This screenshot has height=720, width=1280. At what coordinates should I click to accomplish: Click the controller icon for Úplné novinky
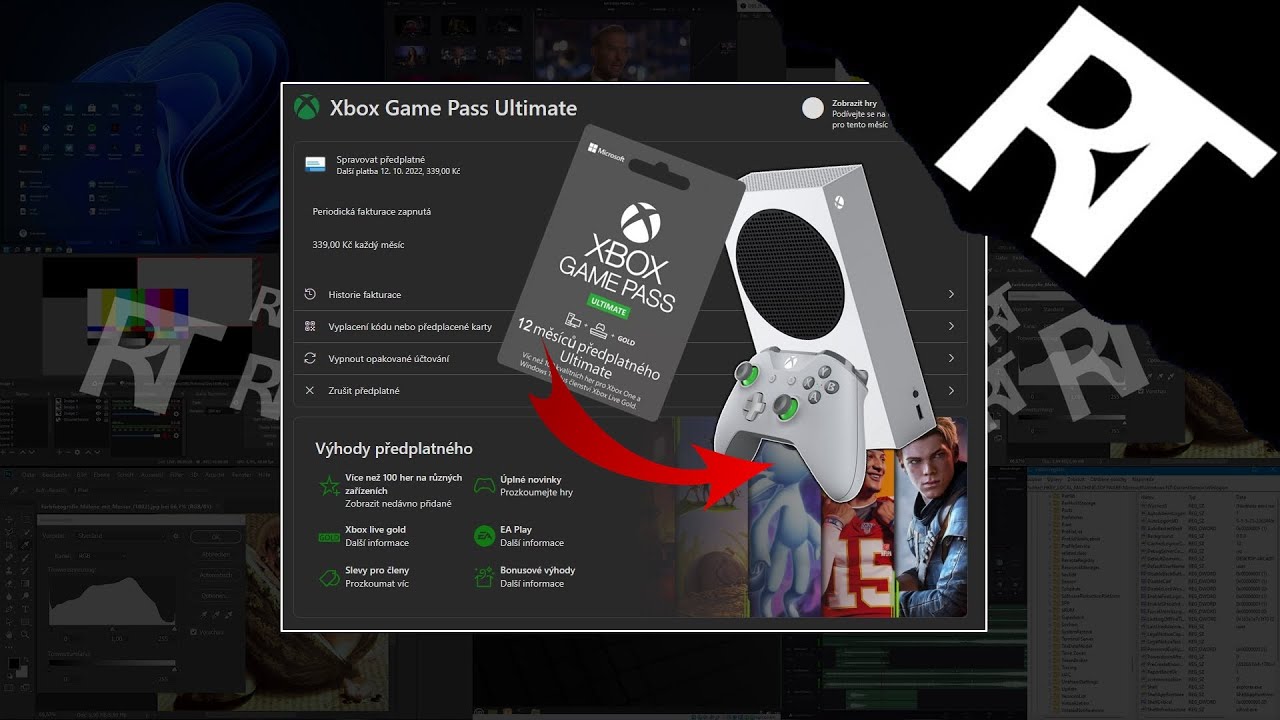click(484, 485)
